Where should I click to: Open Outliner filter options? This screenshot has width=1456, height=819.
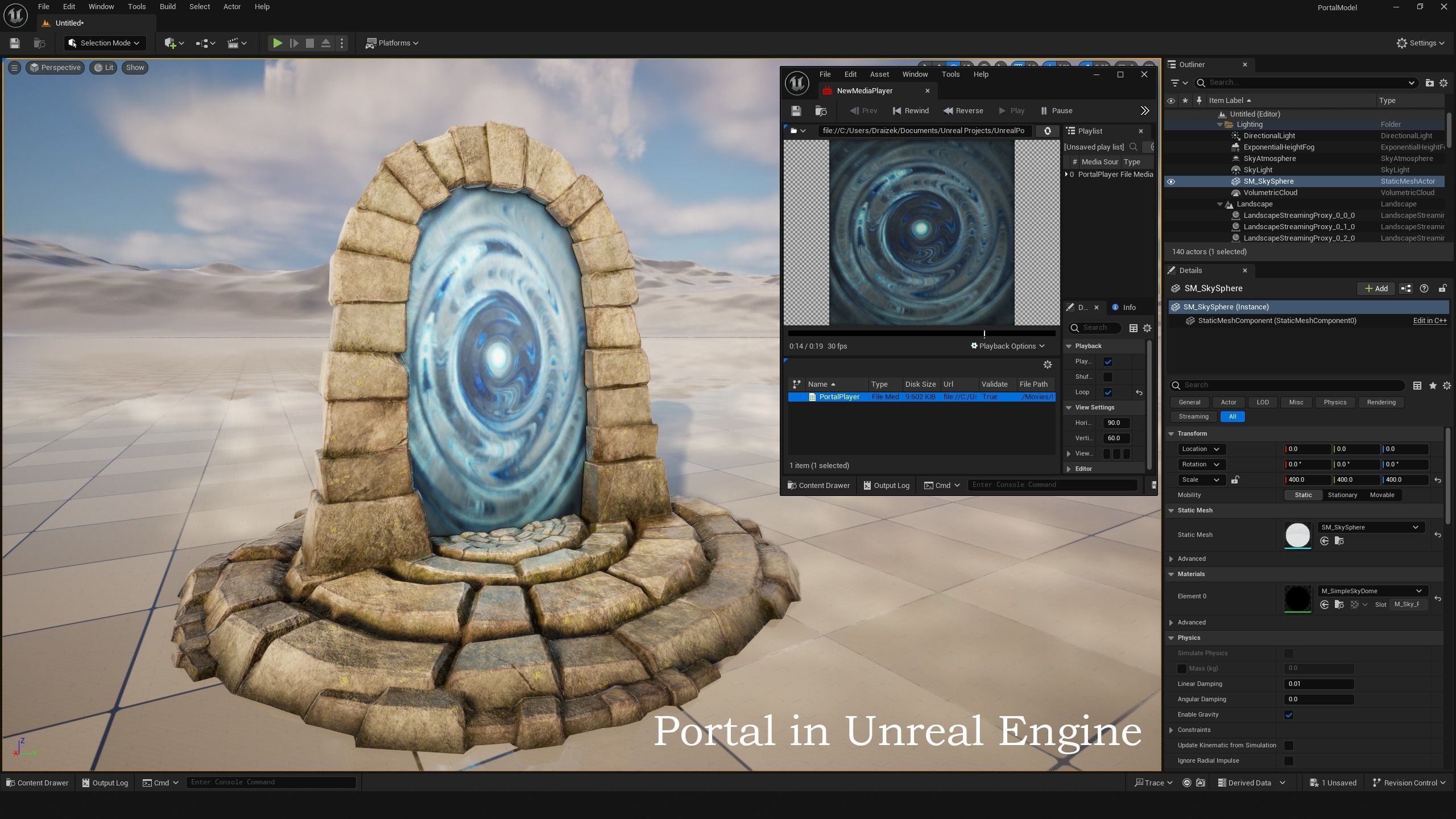pyautogui.click(x=1178, y=83)
